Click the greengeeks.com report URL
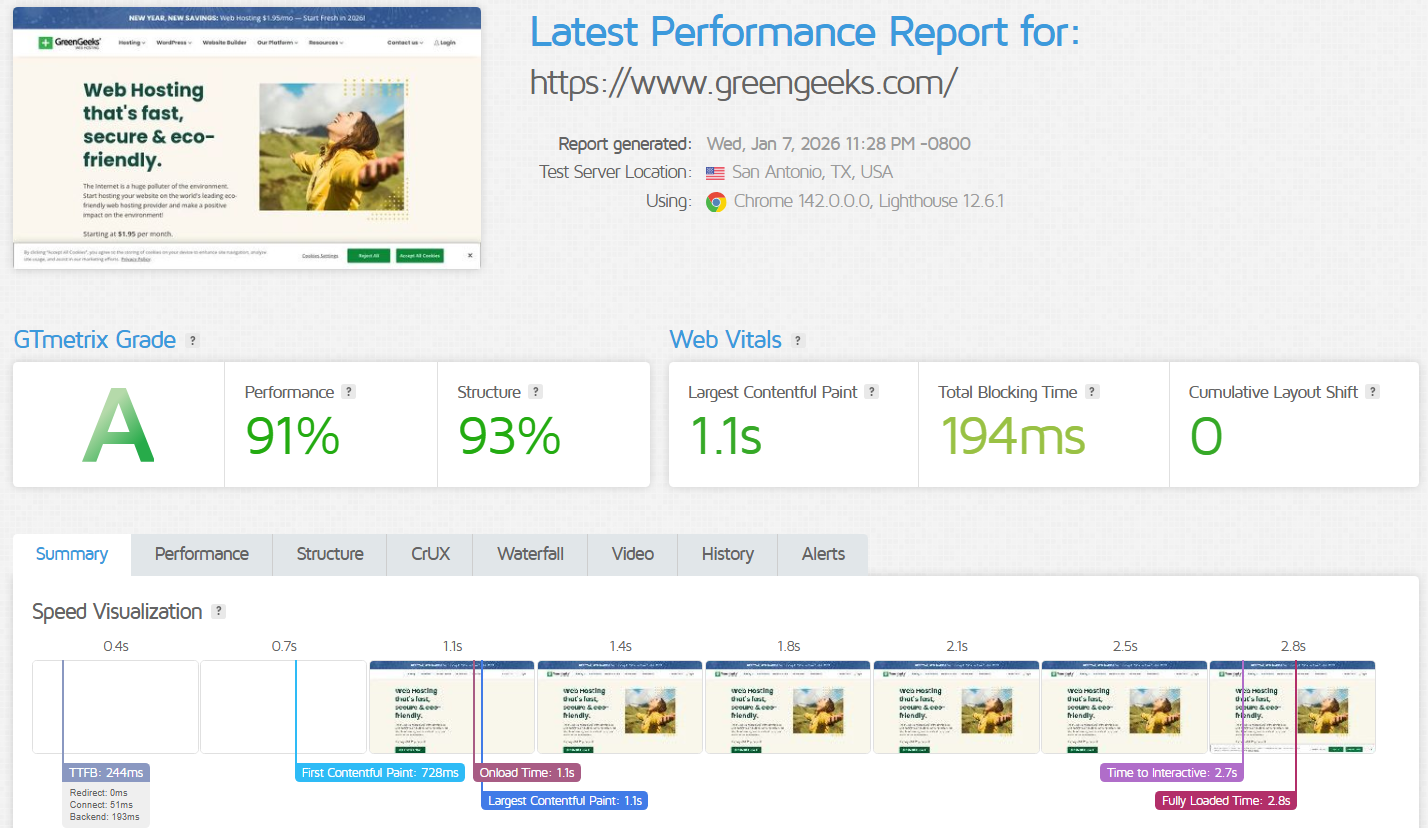The height and width of the screenshot is (828, 1428). pyautogui.click(x=744, y=82)
